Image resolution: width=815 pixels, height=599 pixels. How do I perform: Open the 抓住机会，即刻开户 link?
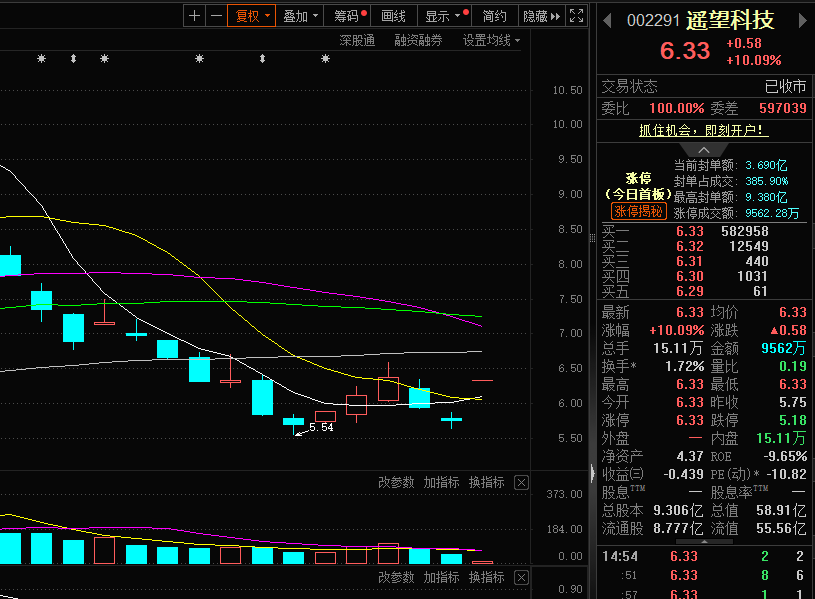[x=704, y=130]
